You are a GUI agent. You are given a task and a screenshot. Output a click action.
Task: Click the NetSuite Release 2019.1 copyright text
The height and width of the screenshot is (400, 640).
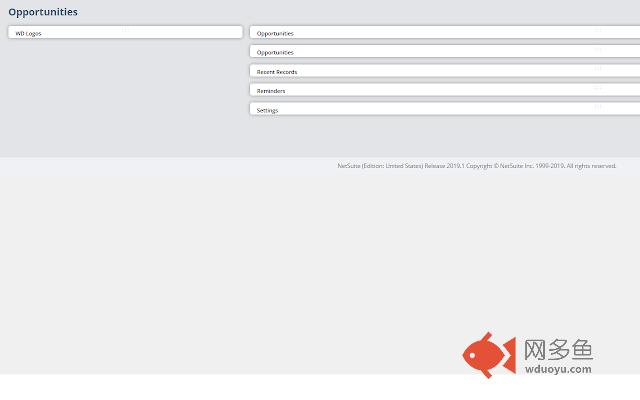tap(477, 166)
